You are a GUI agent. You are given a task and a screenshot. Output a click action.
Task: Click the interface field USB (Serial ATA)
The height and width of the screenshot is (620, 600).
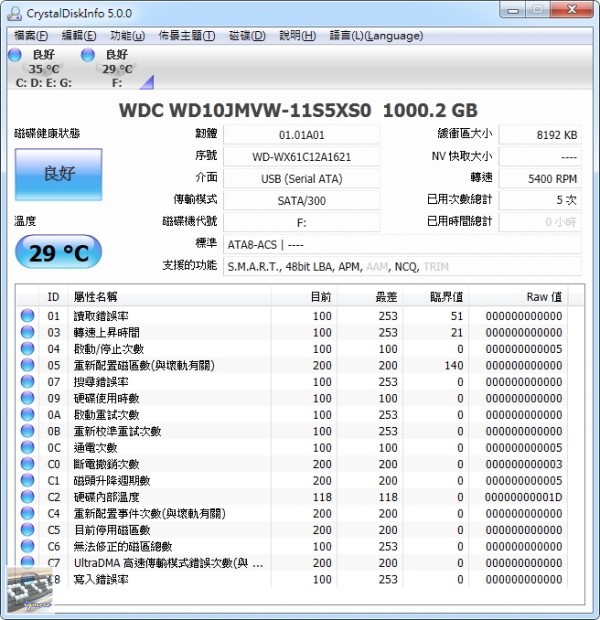(301, 179)
